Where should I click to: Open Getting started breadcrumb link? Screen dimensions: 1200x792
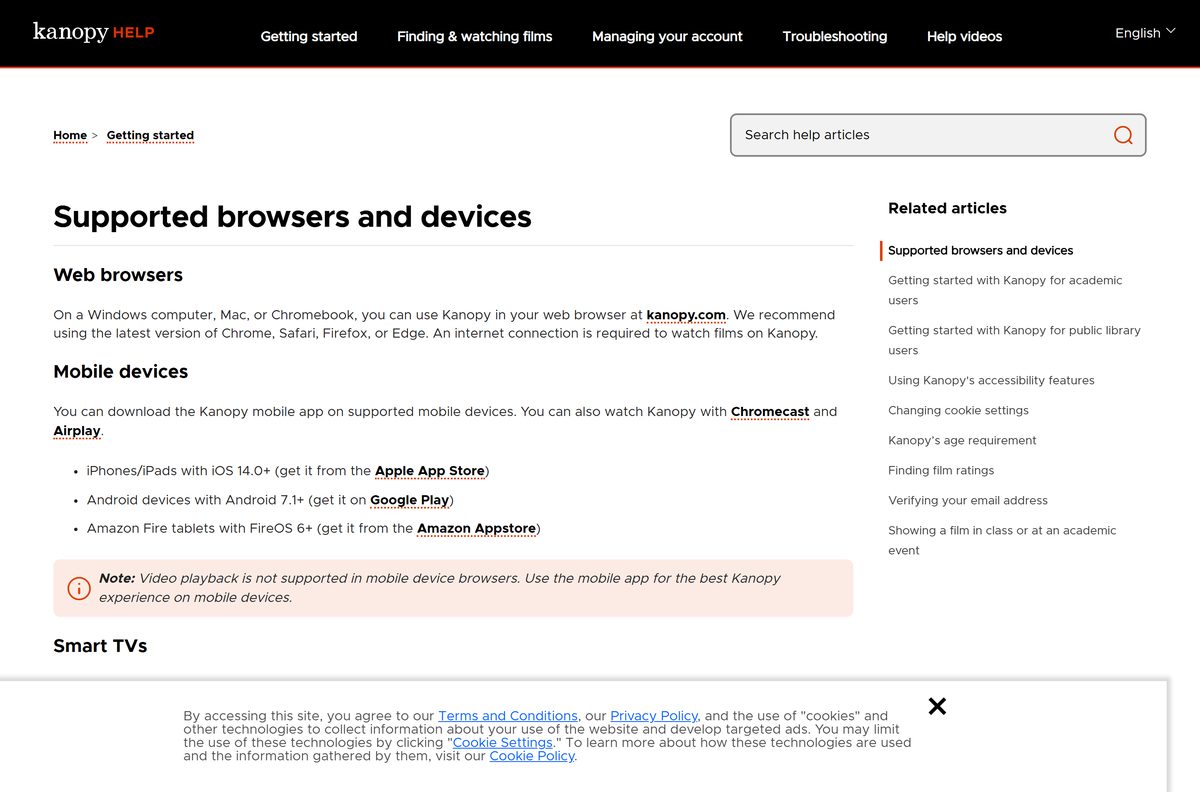pyautogui.click(x=150, y=135)
